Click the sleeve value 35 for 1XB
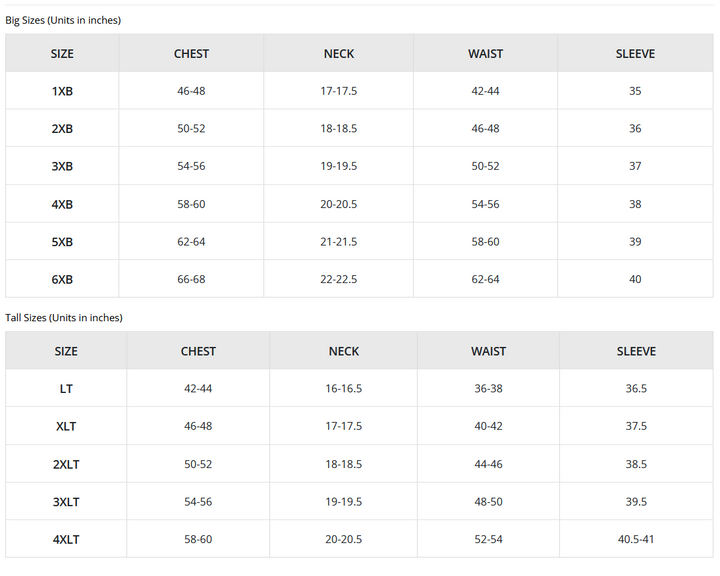The image size is (720, 576). tap(635, 91)
